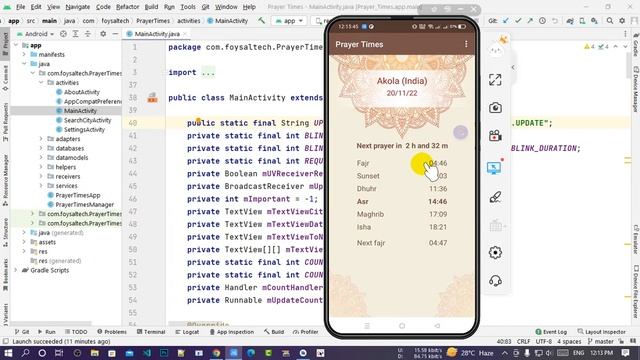Screen dimensions: 640x360
Task: Open the Device Manager toolbar icon
Action: [582, 21]
